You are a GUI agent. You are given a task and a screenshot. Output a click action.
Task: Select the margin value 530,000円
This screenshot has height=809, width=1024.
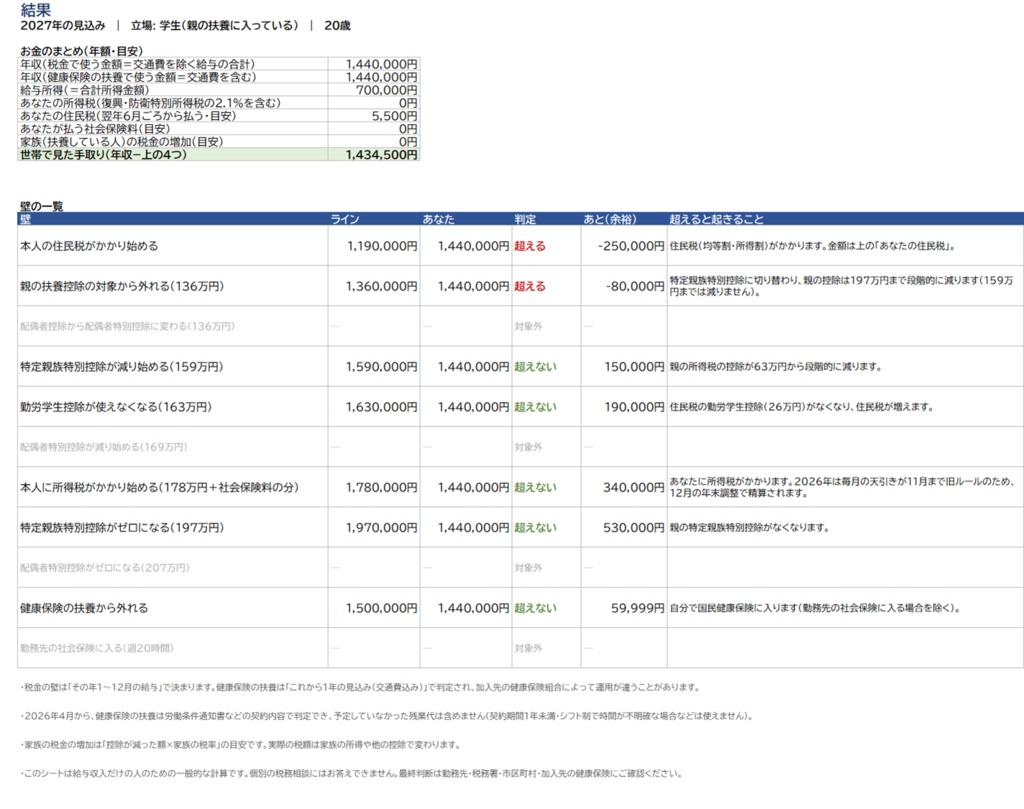(x=633, y=528)
